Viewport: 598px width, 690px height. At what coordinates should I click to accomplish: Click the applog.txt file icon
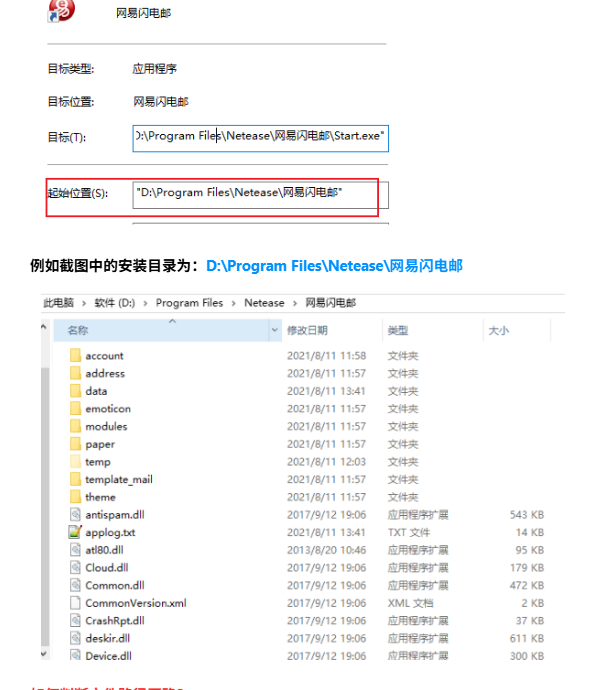click(x=75, y=532)
